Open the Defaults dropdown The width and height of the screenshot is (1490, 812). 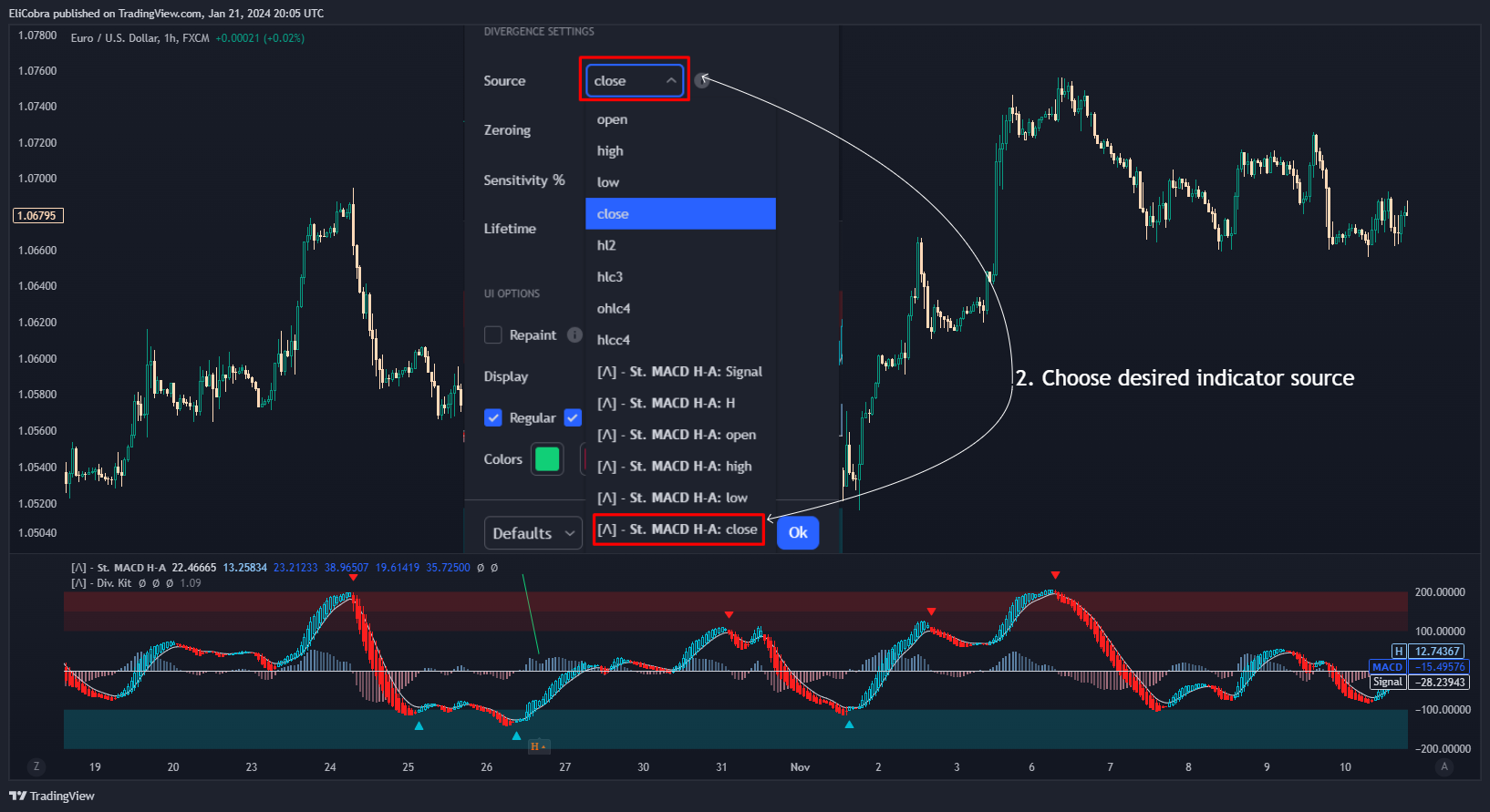533,533
